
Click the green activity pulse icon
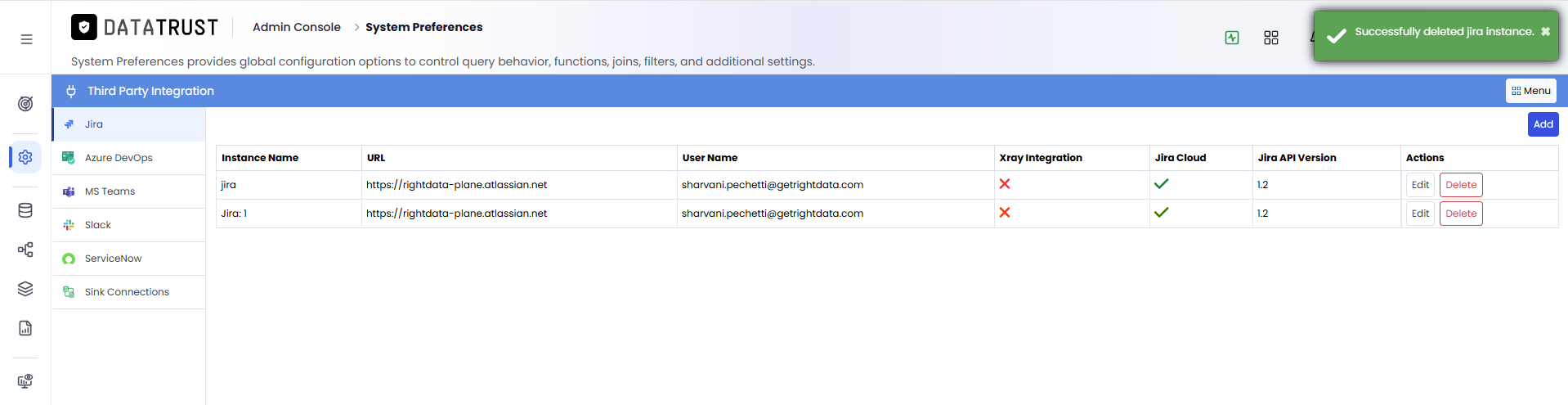tap(1232, 38)
